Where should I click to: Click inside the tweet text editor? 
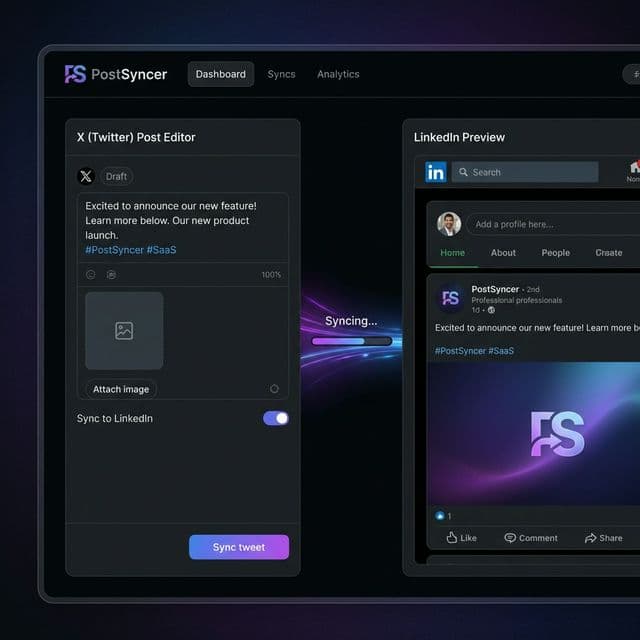coord(183,227)
